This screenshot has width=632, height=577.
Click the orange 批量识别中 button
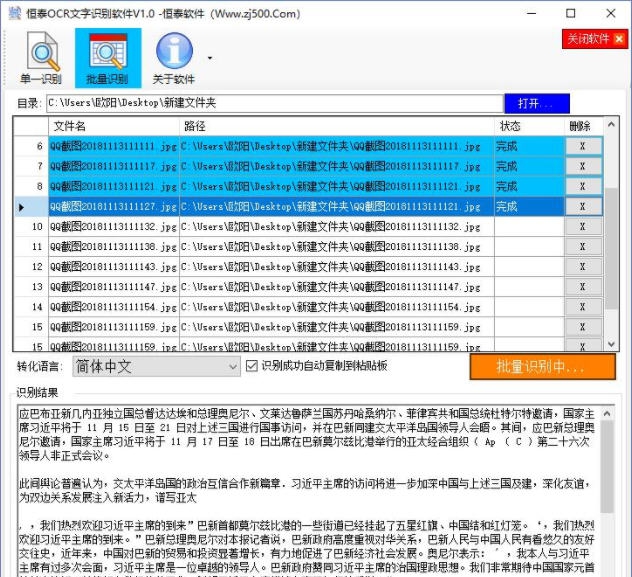pyautogui.click(x=541, y=367)
